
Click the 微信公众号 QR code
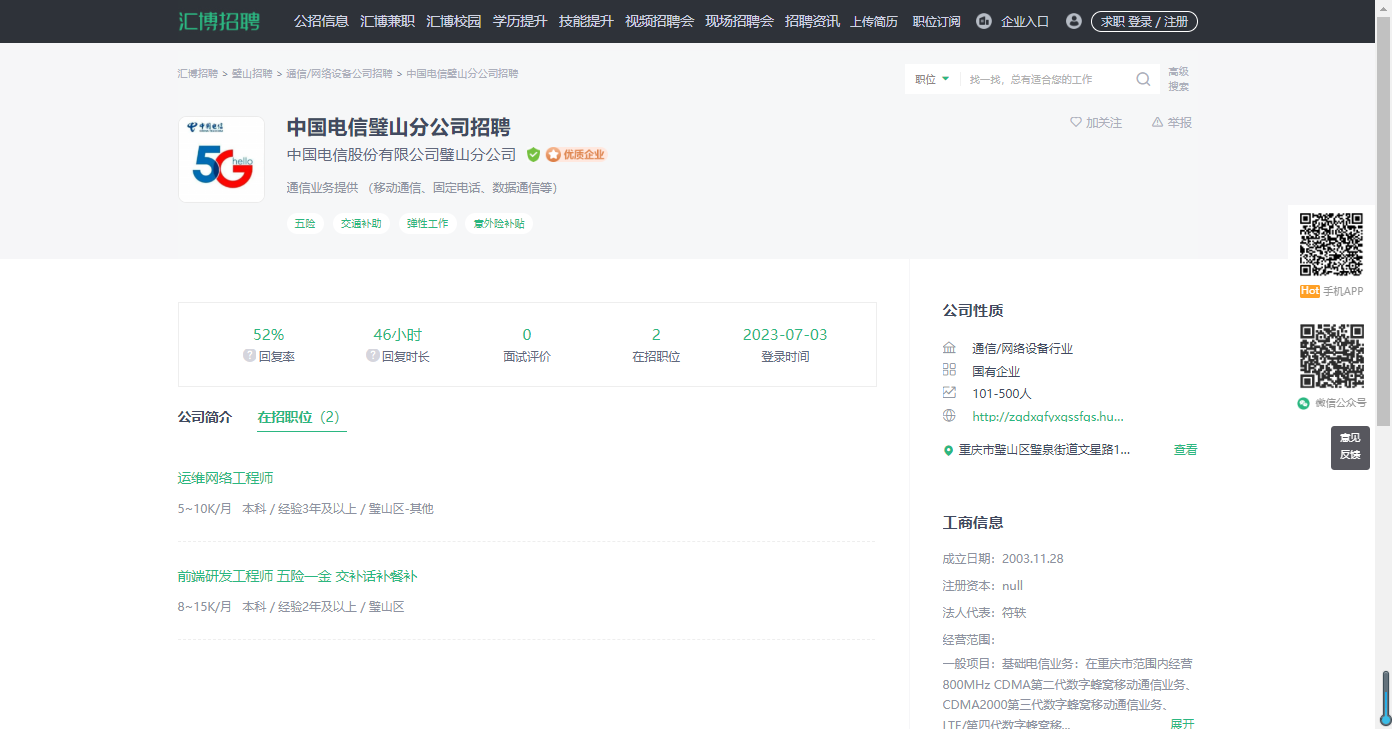tap(1331, 356)
